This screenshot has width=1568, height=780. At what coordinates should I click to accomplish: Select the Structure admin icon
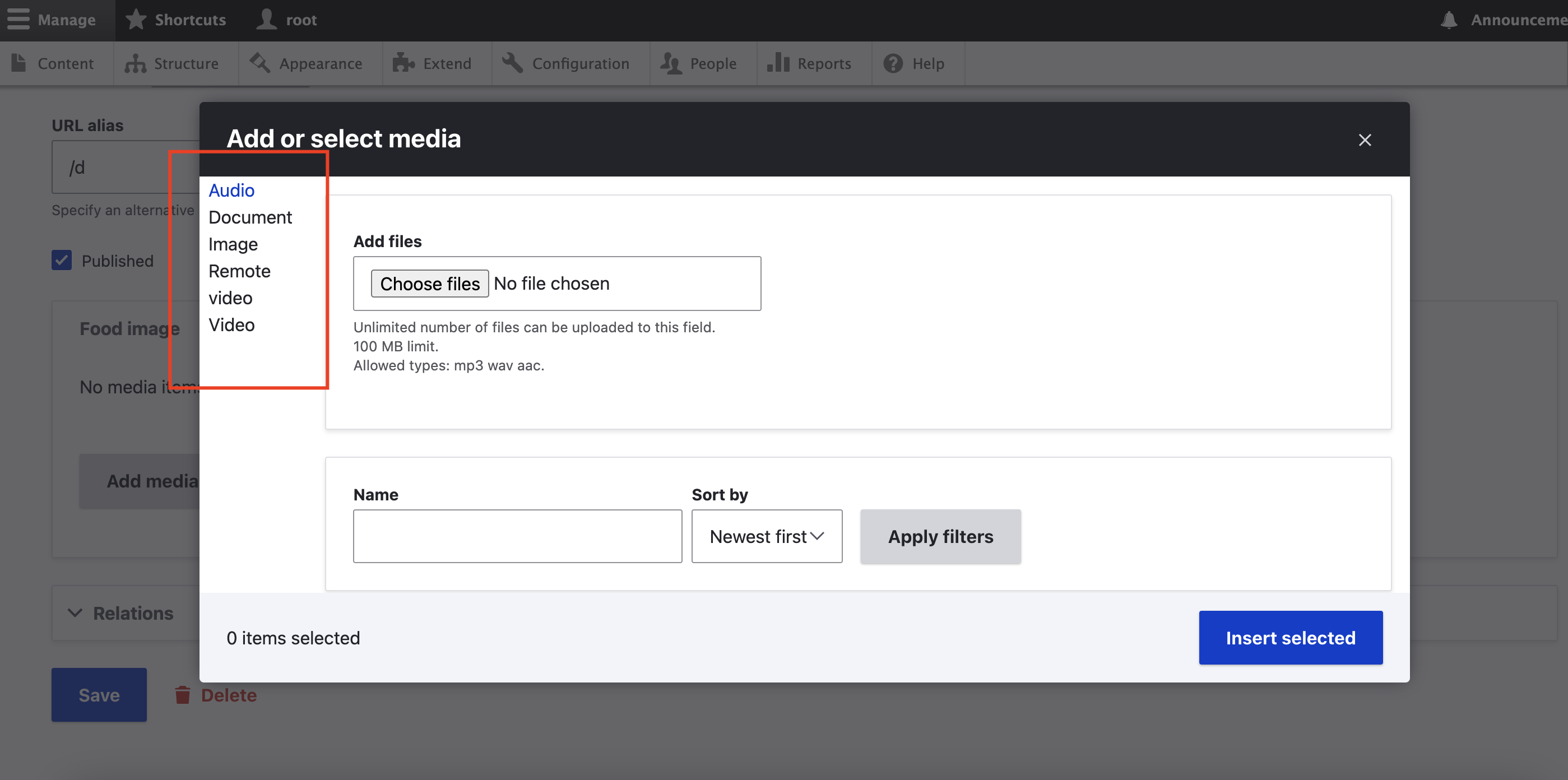(134, 63)
